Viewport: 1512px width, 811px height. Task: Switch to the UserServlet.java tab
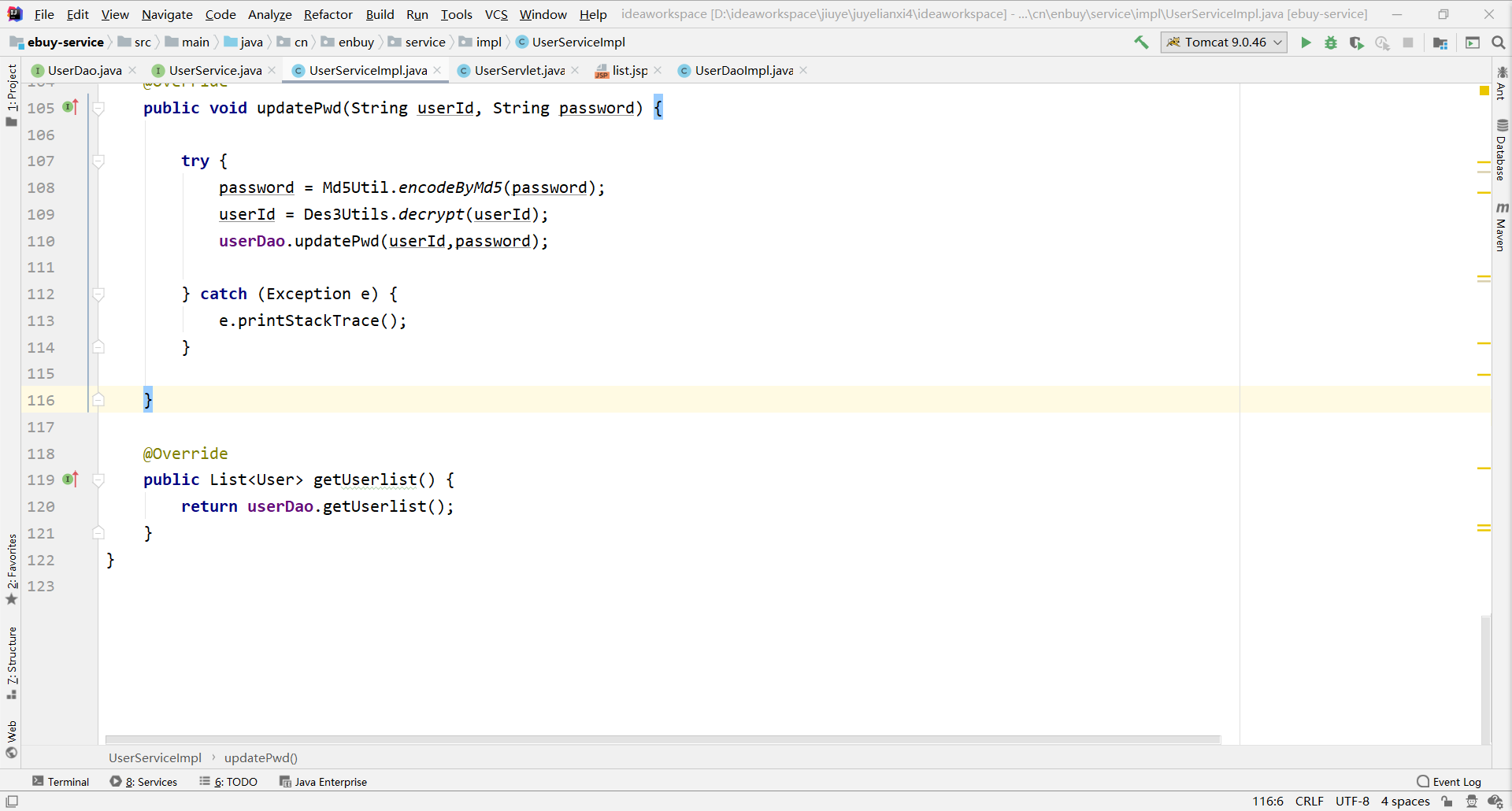coord(519,71)
